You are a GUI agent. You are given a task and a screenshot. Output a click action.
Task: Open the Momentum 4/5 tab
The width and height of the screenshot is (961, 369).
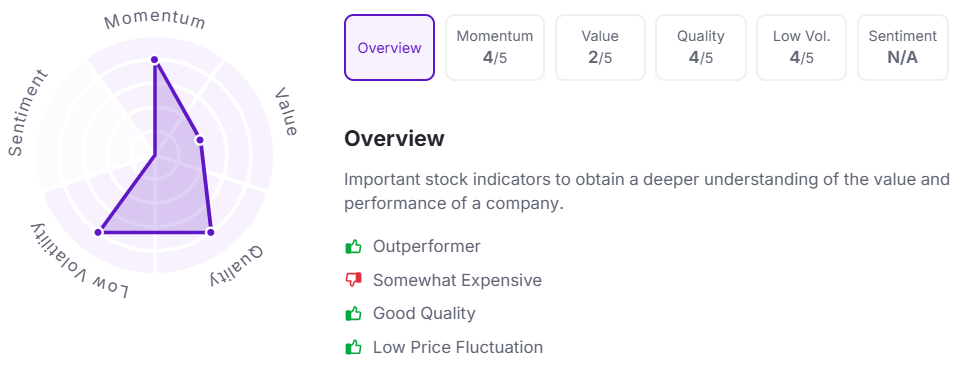pos(495,48)
